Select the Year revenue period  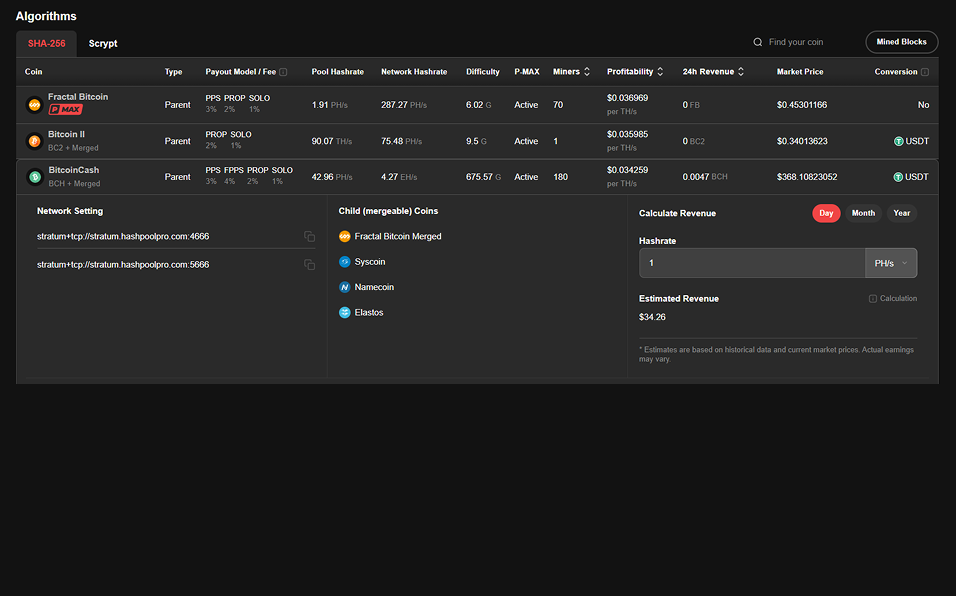(902, 213)
